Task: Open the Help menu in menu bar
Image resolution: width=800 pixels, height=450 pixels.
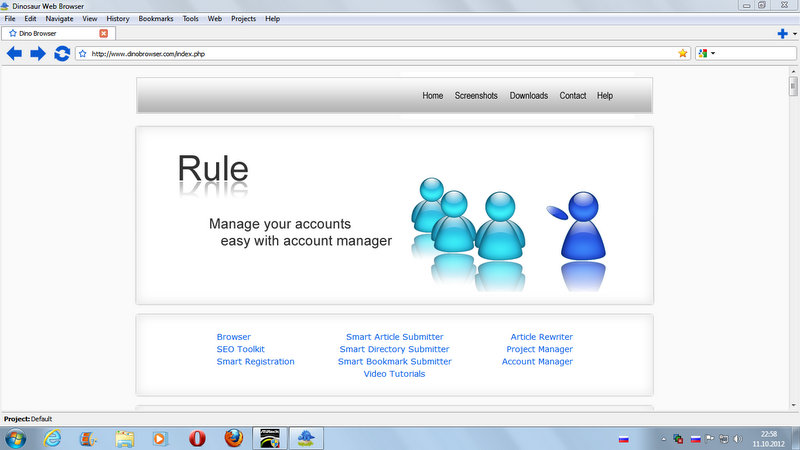Action: click(x=272, y=18)
